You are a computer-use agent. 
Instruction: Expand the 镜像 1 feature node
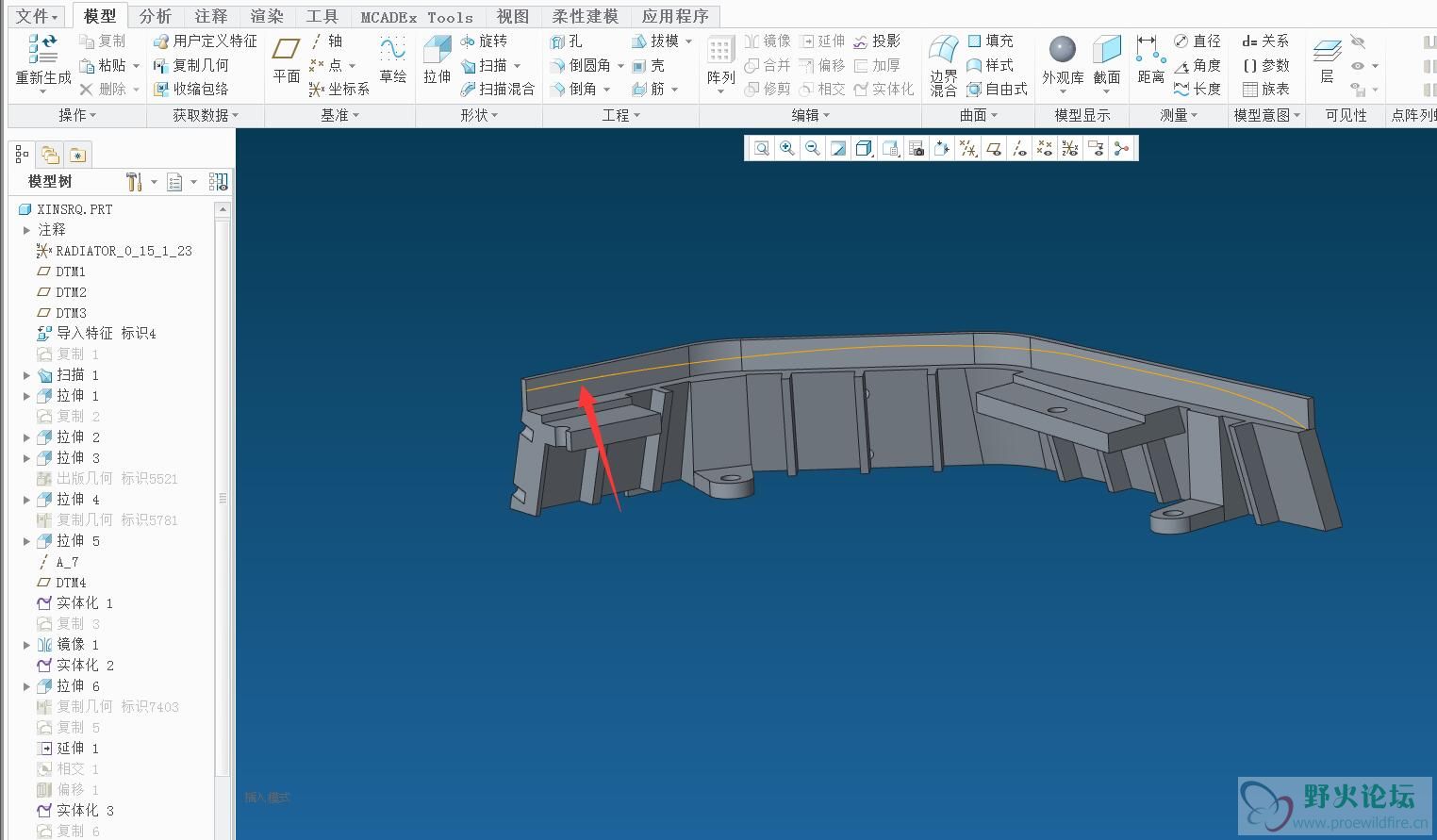(26, 645)
